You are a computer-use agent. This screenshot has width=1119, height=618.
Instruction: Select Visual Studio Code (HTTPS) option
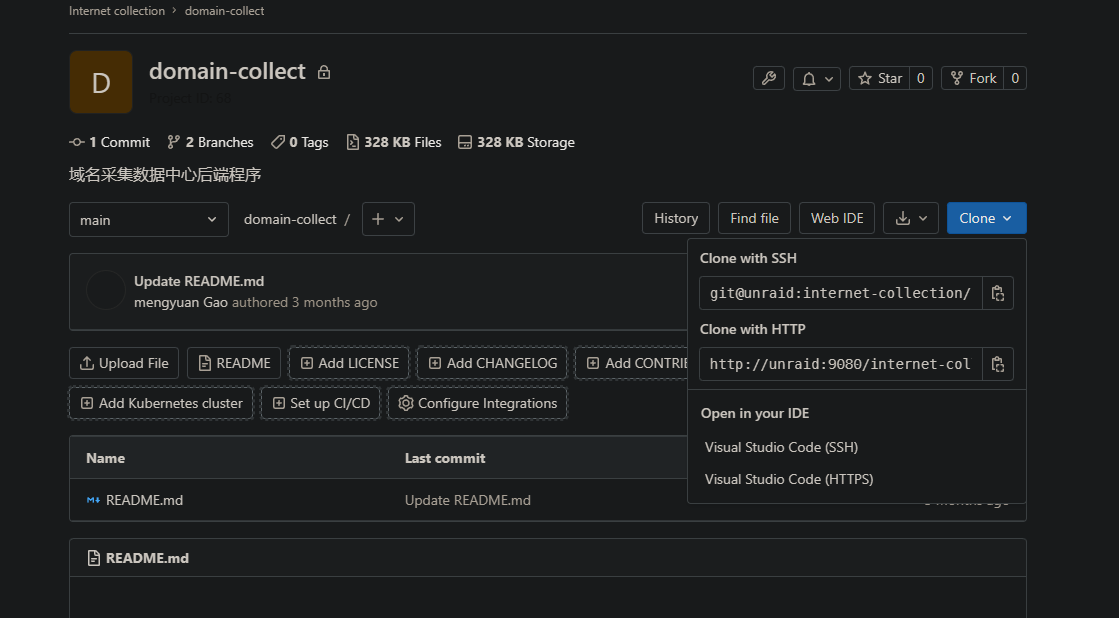[789, 479]
